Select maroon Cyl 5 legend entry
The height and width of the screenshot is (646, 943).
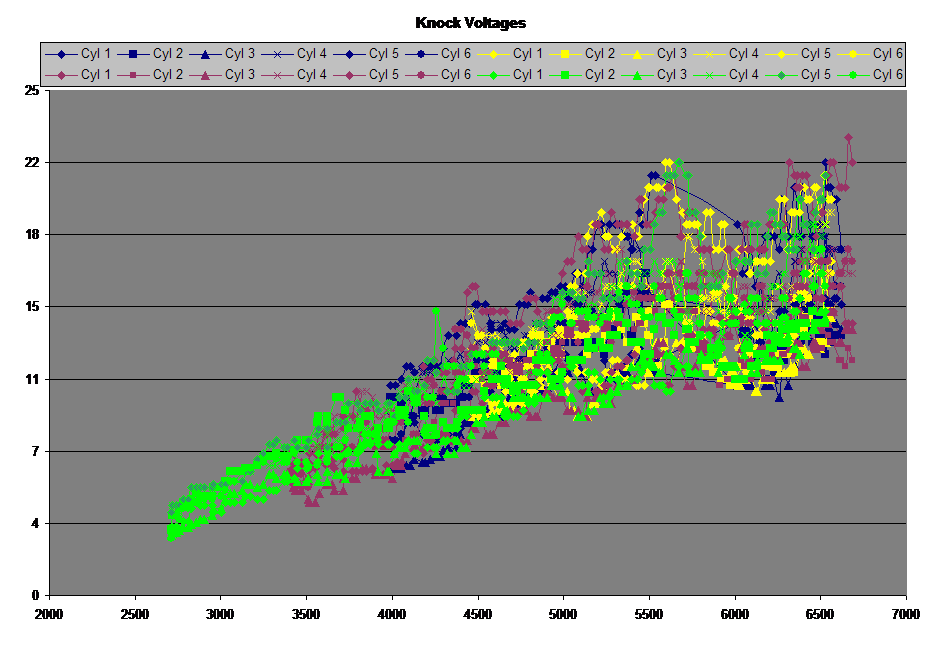(x=366, y=75)
